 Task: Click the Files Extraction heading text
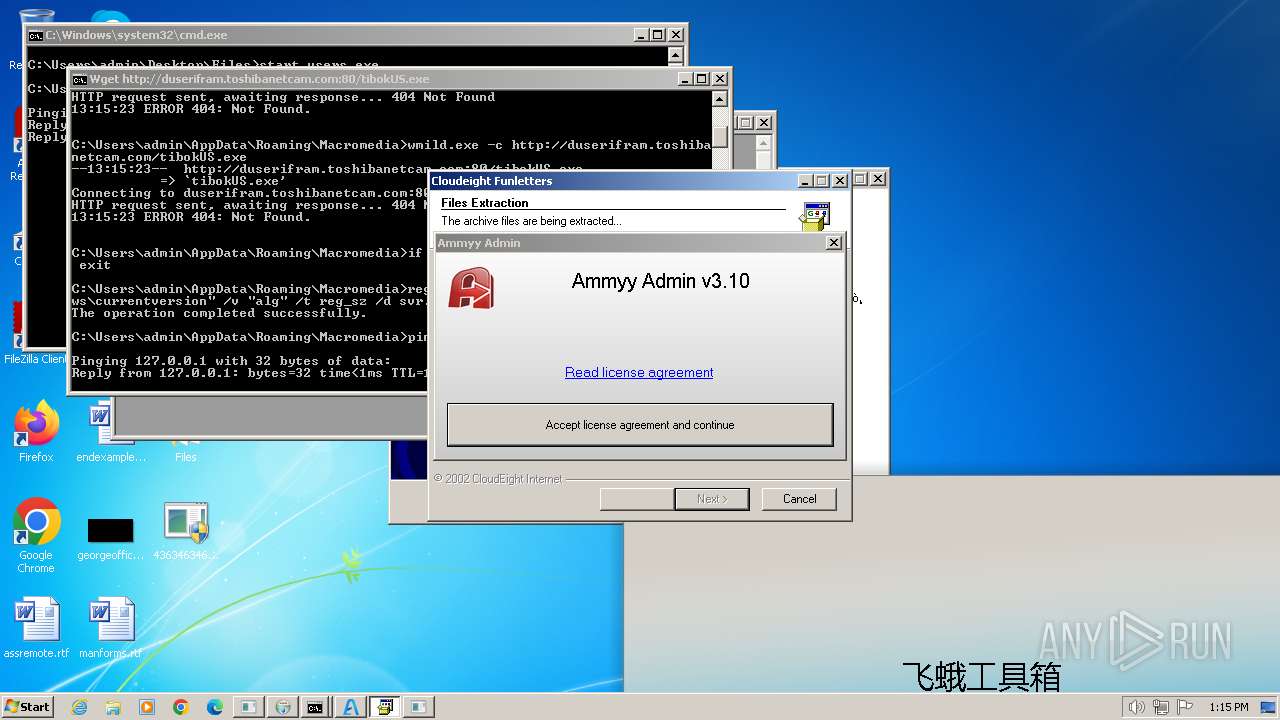(x=485, y=203)
